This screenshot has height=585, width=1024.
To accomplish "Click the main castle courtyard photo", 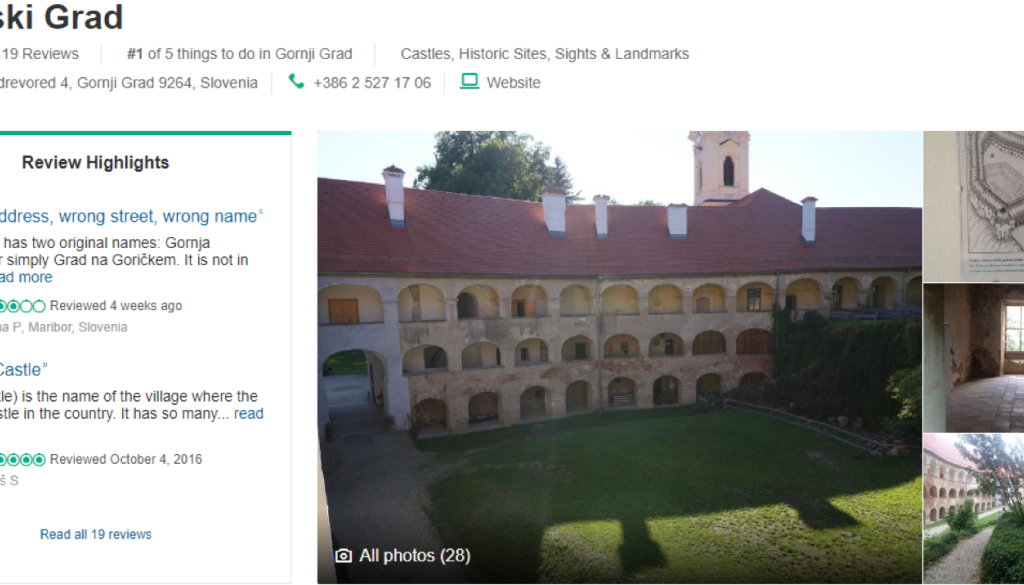I will (x=619, y=357).
